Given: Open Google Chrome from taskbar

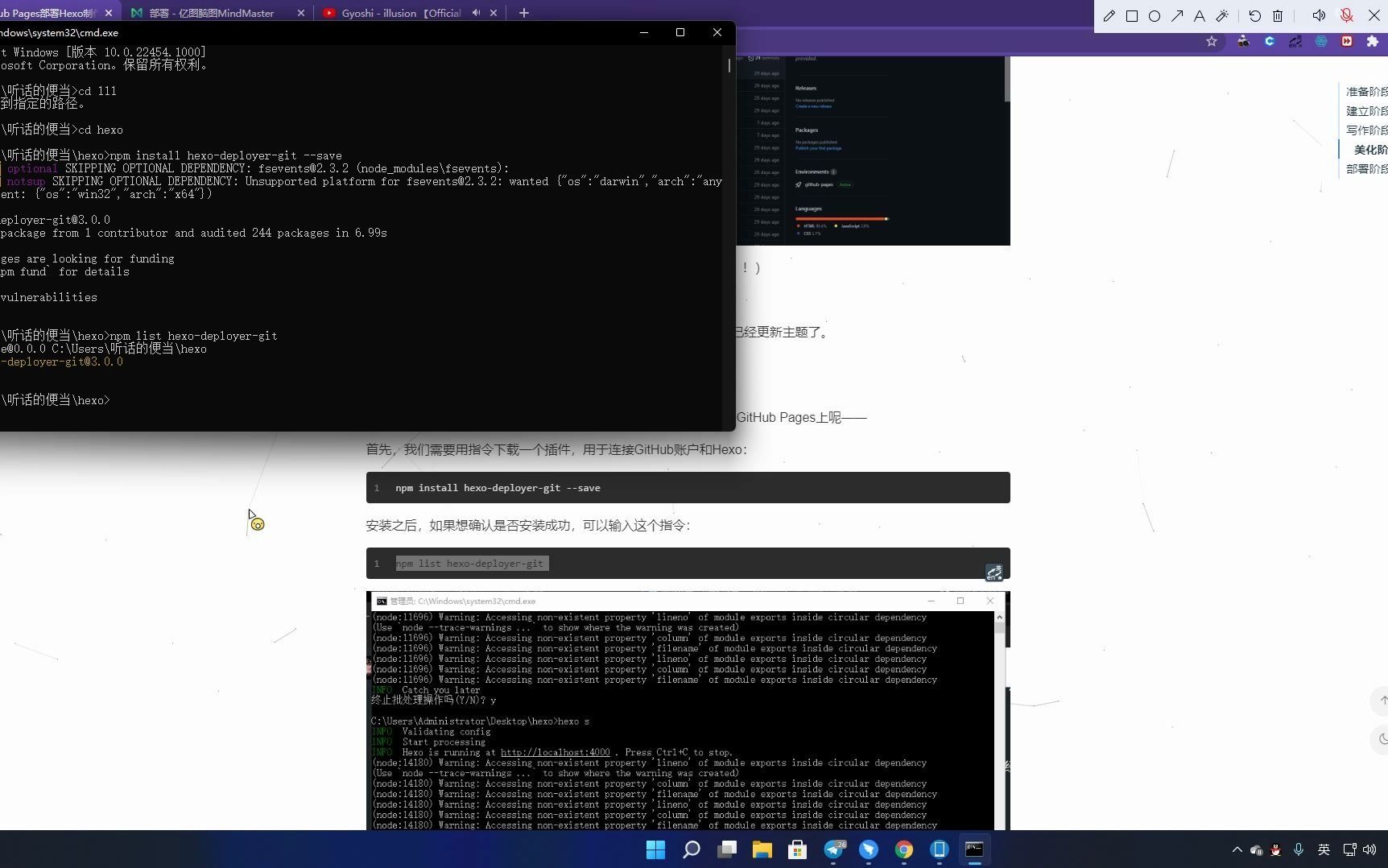Looking at the screenshot, I should pos(904,849).
